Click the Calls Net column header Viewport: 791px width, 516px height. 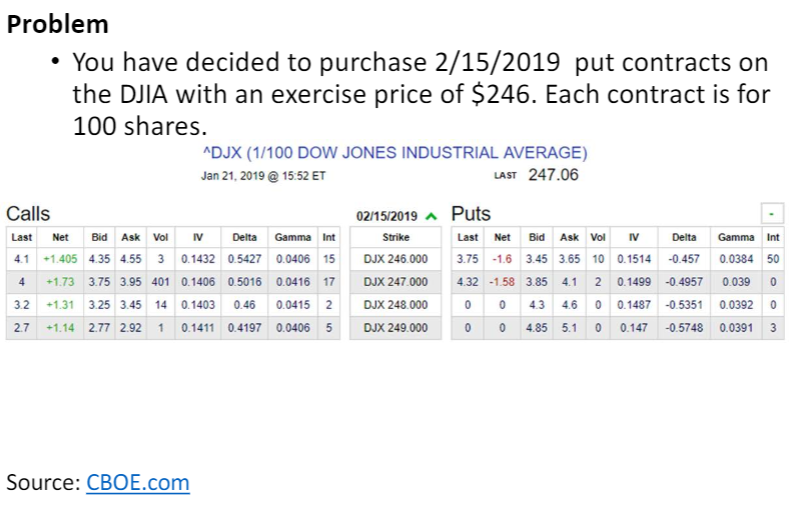tap(60, 238)
